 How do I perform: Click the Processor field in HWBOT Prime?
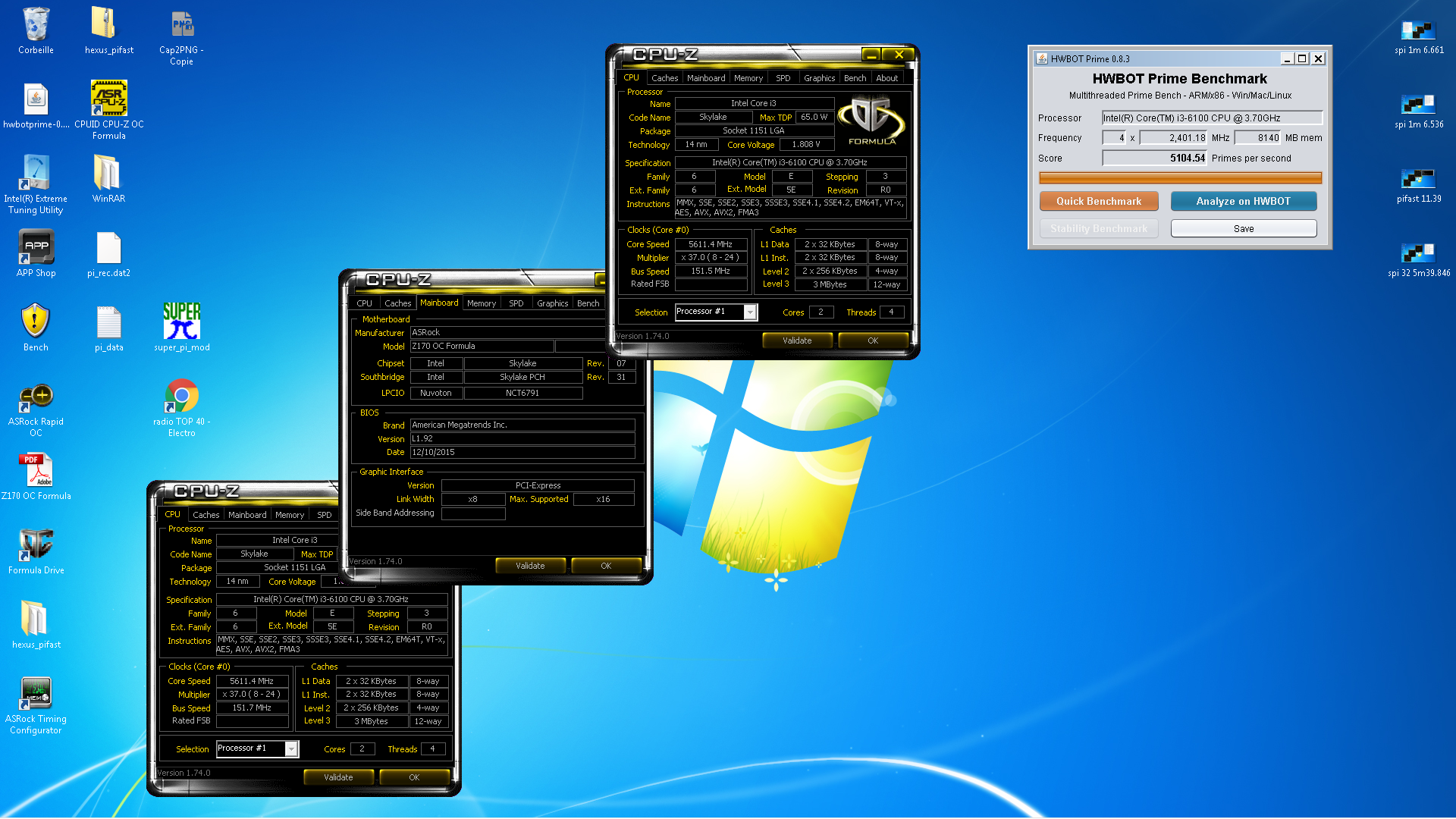(1212, 118)
